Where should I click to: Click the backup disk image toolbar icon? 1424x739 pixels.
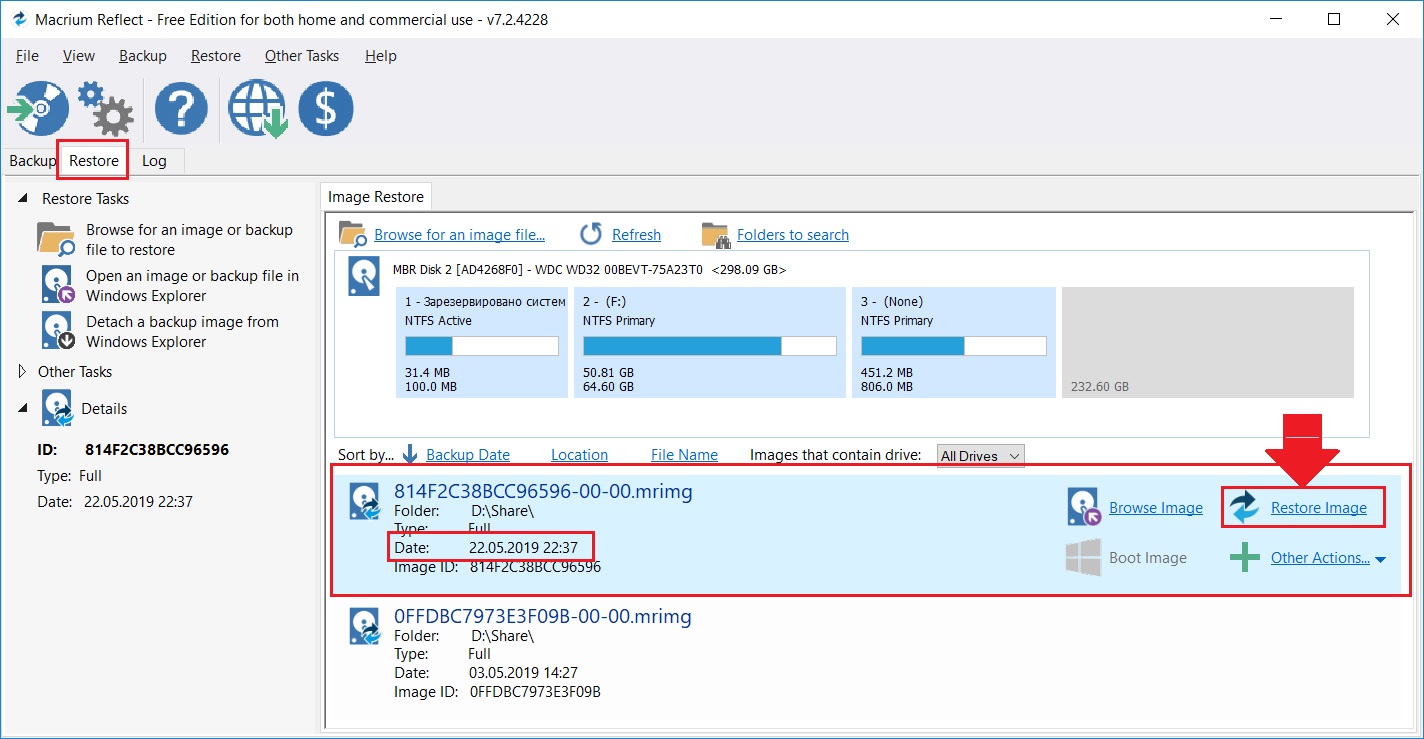[x=38, y=108]
